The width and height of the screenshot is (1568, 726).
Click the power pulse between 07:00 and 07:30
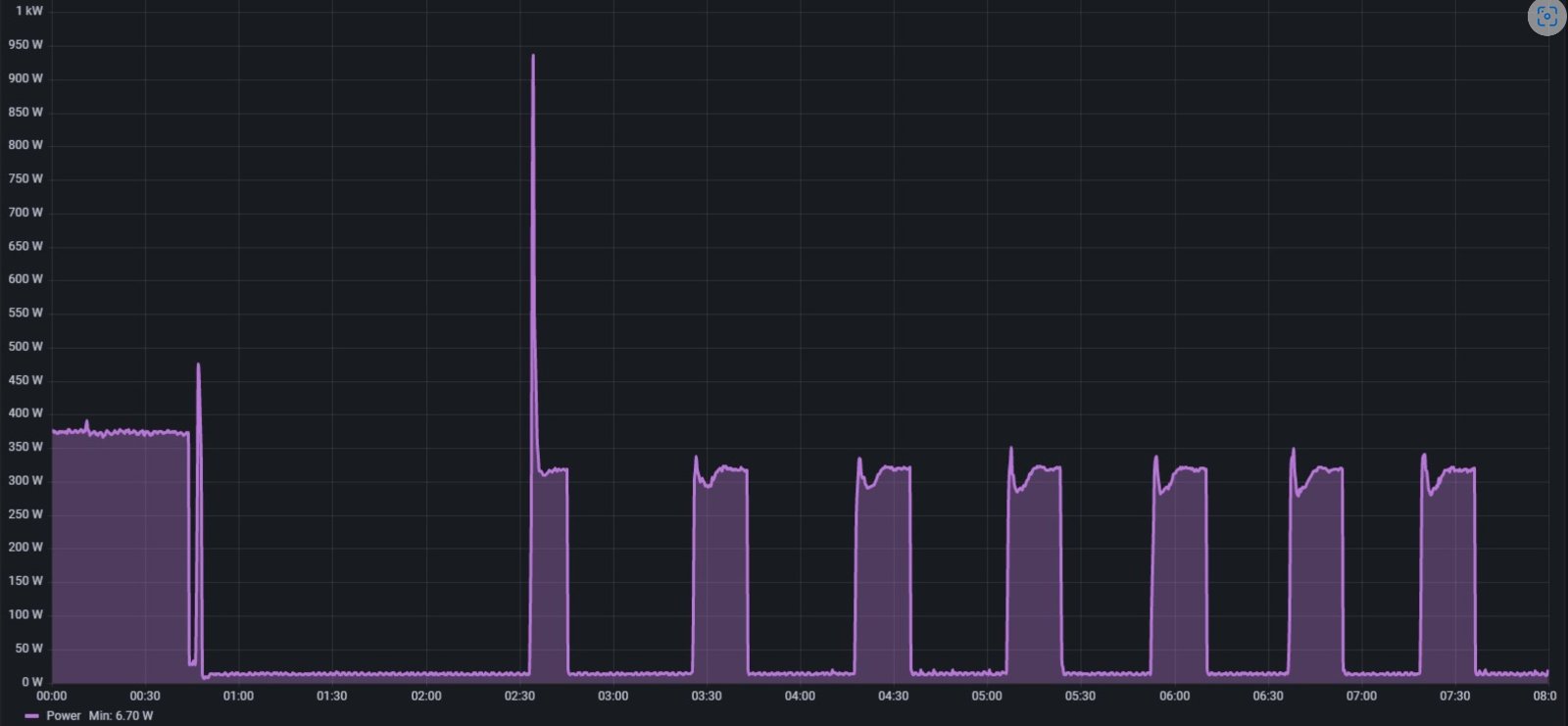(x=1448, y=568)
